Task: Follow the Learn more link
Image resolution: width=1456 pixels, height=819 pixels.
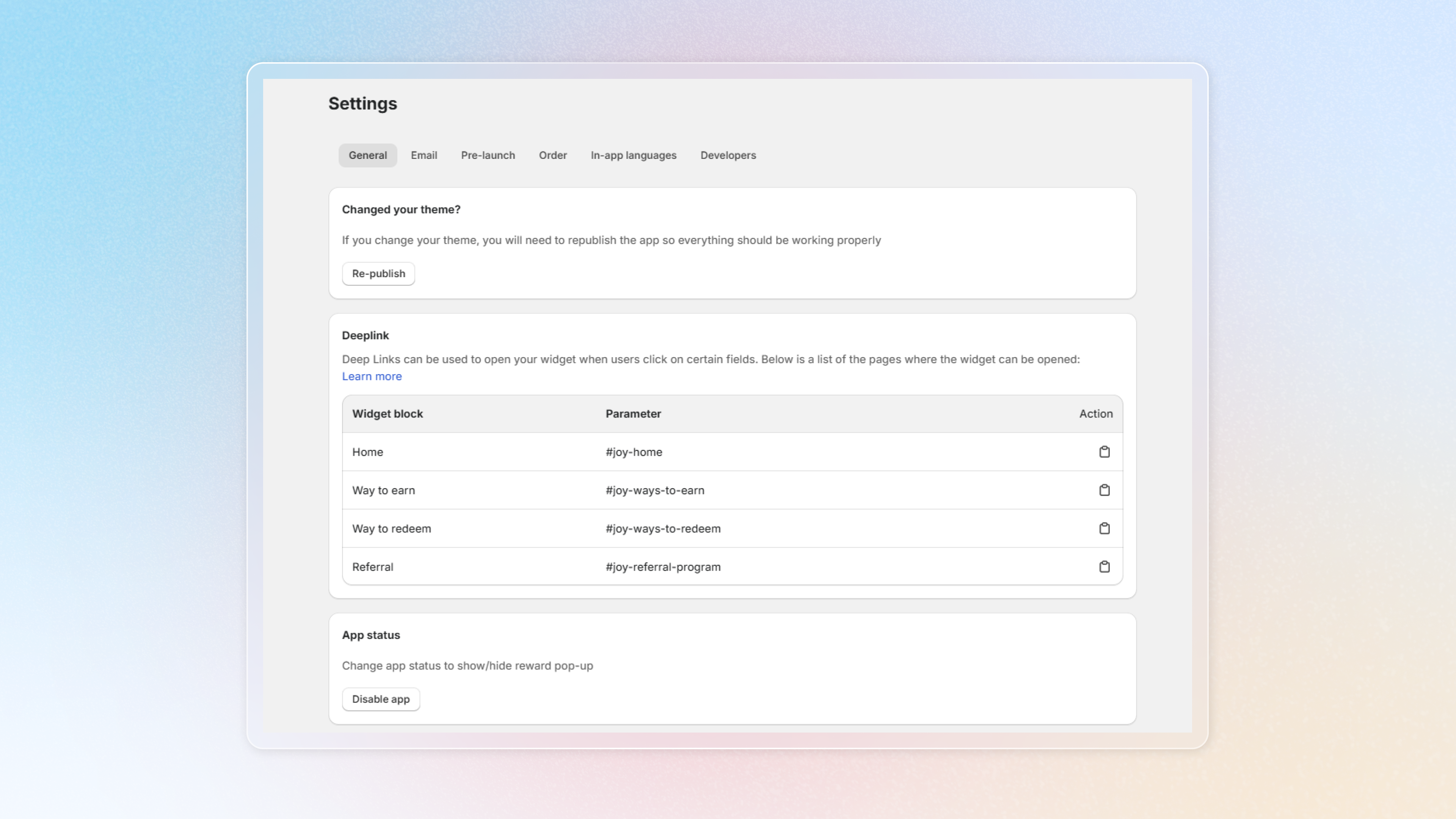Action: (x=371, y=377)
